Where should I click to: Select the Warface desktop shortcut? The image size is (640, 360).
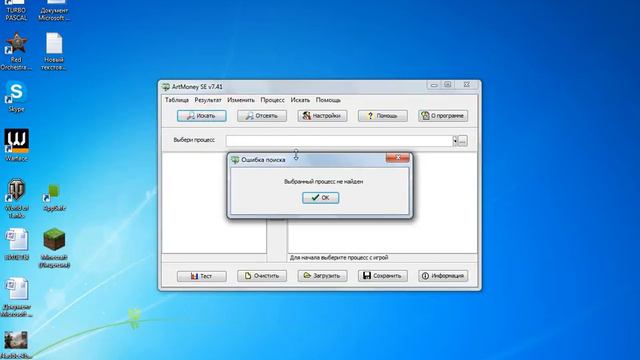click(16, 144)
